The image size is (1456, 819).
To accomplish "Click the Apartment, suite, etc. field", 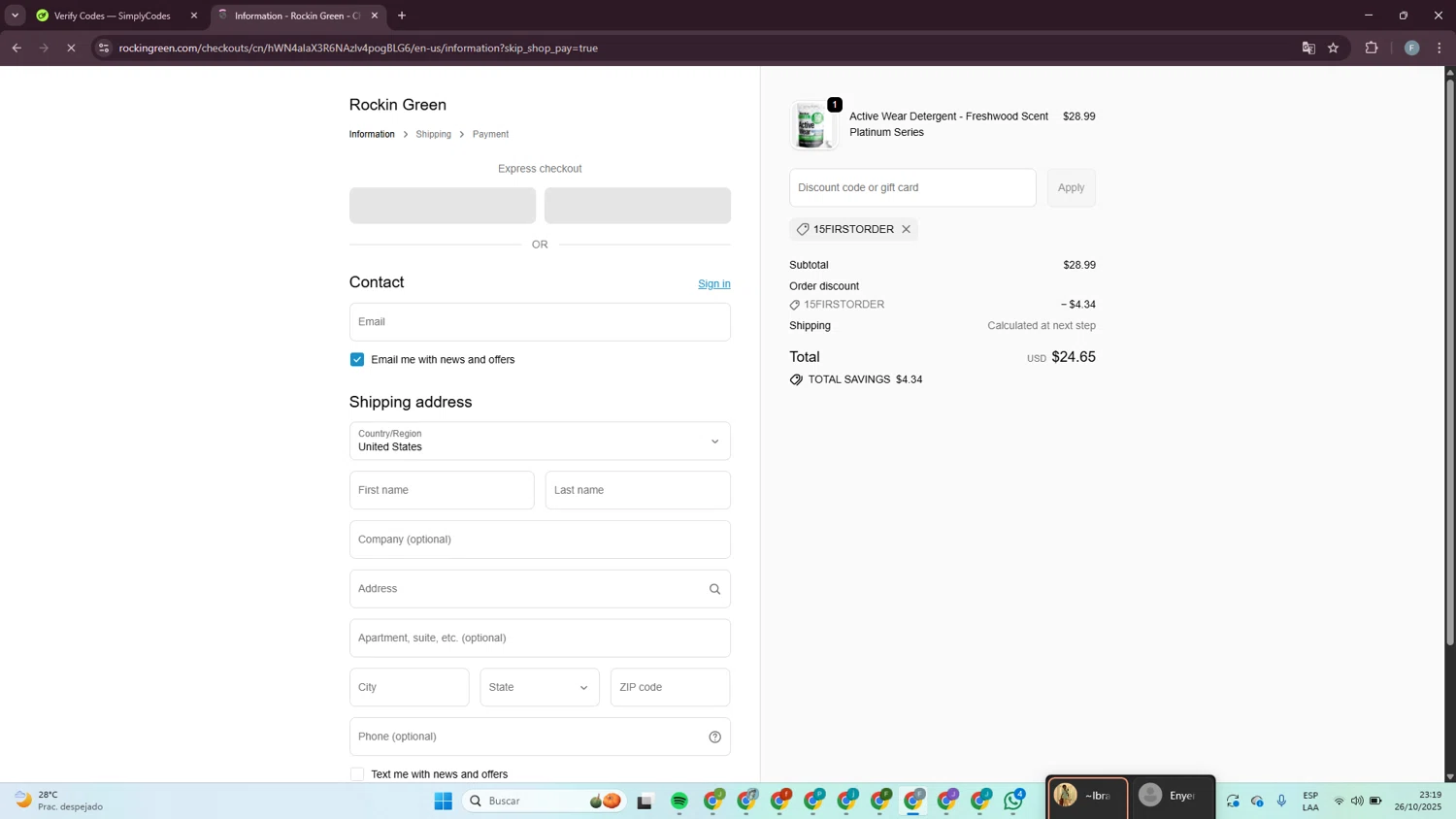I will 540,639.
